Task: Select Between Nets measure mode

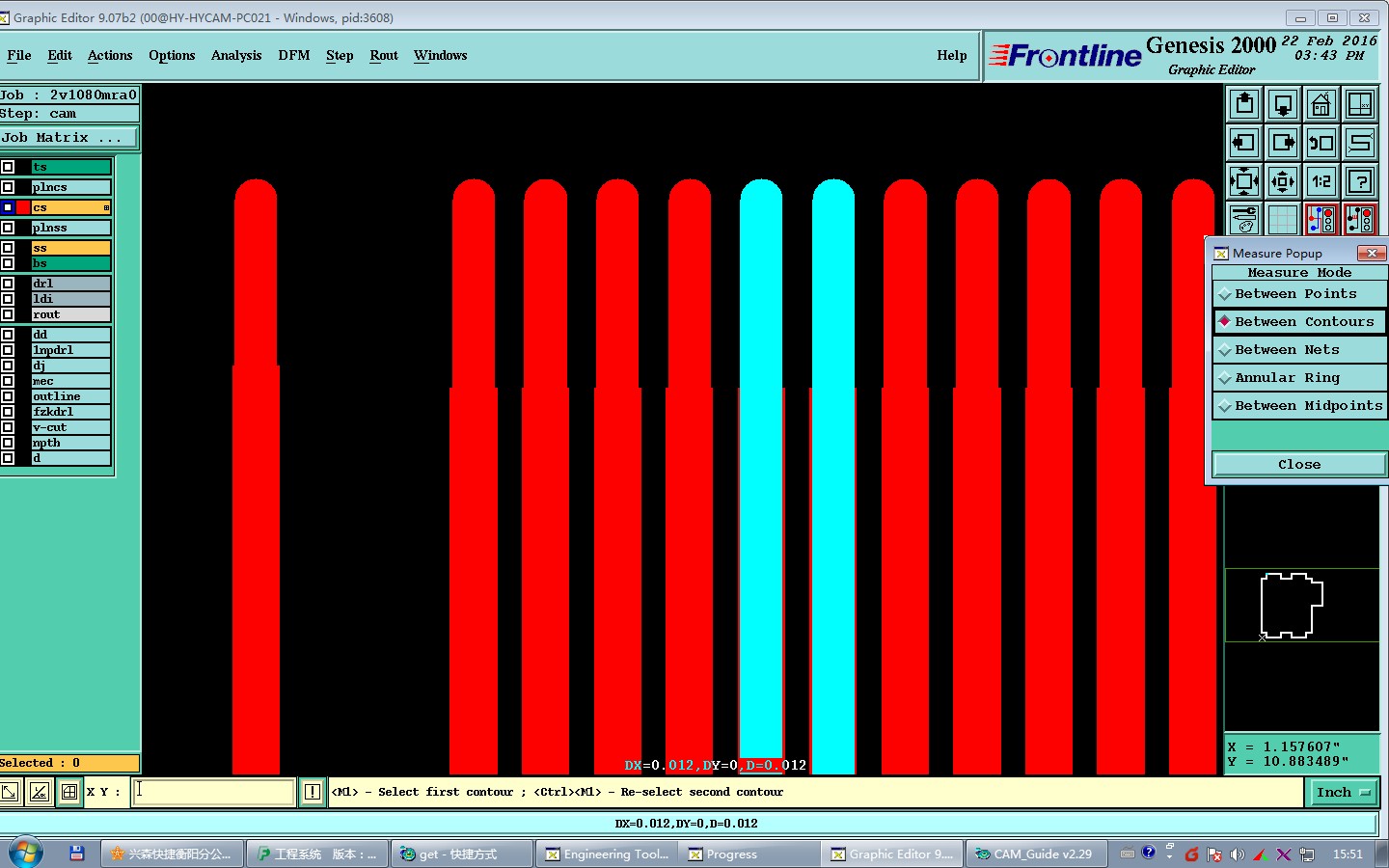Action: (1299, 350)
